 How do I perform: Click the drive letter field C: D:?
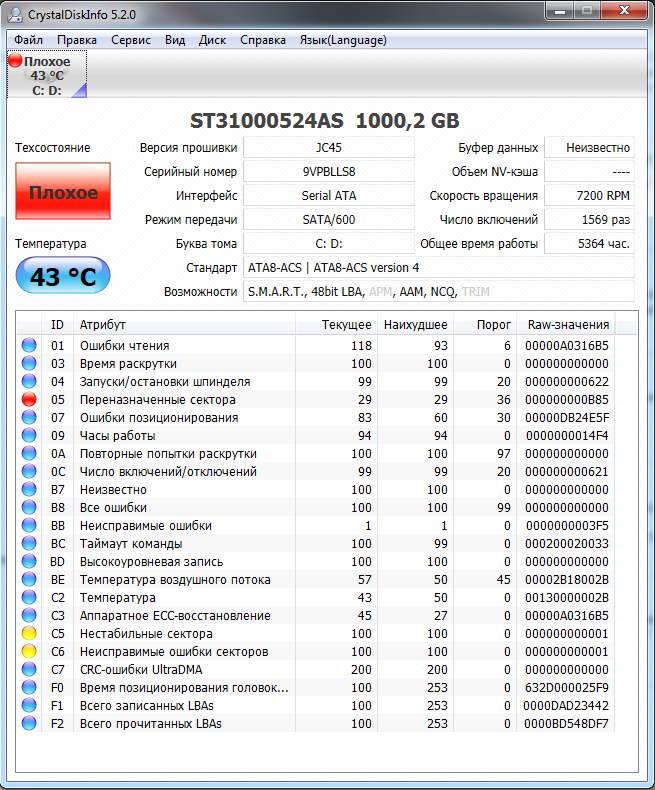point(329,243)
